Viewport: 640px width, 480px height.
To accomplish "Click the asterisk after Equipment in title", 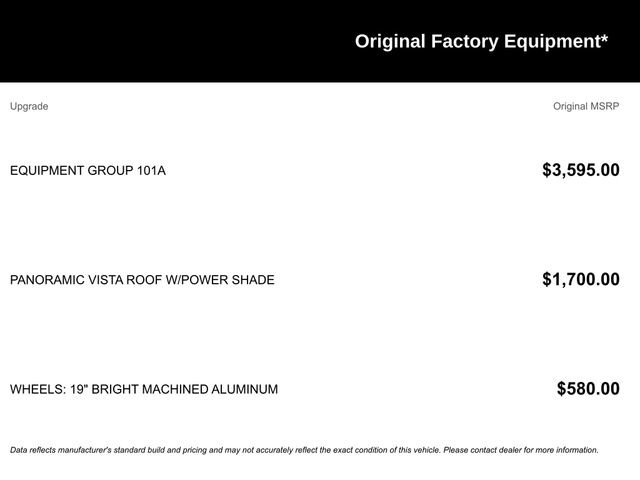I will (604, 39).
